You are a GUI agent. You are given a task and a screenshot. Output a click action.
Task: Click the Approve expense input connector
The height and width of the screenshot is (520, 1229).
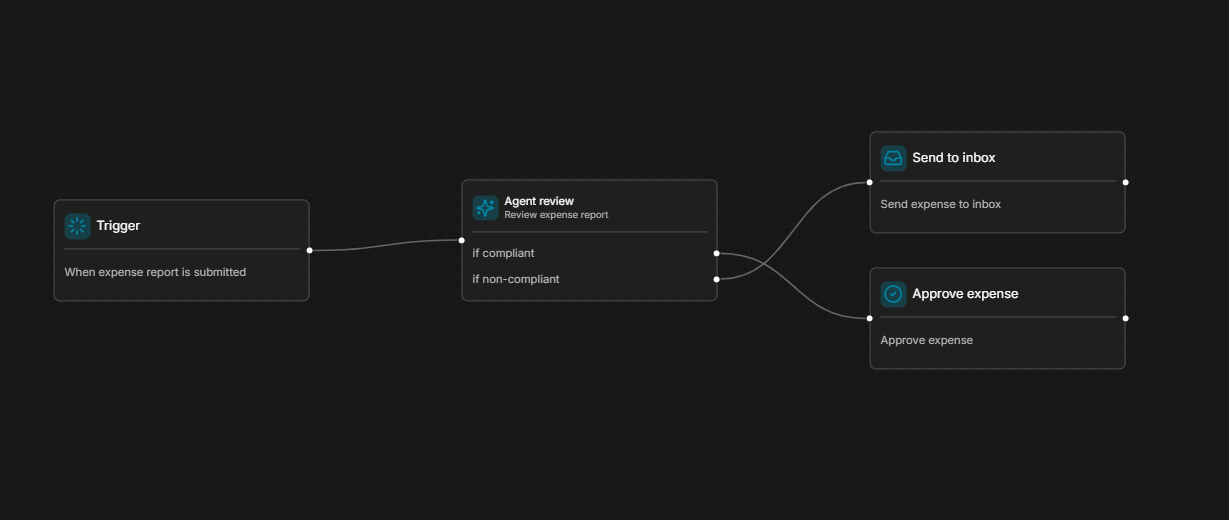tap(869, 318)
